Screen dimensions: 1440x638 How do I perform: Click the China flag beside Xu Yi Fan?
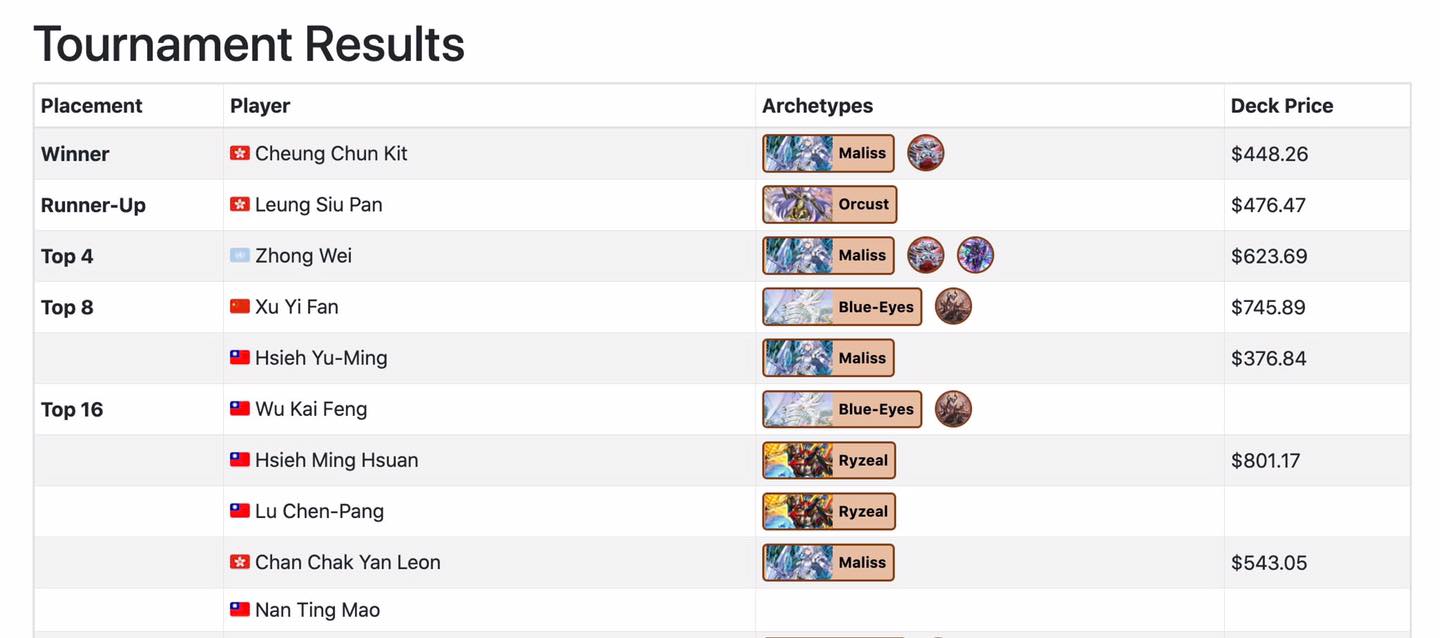240,306
